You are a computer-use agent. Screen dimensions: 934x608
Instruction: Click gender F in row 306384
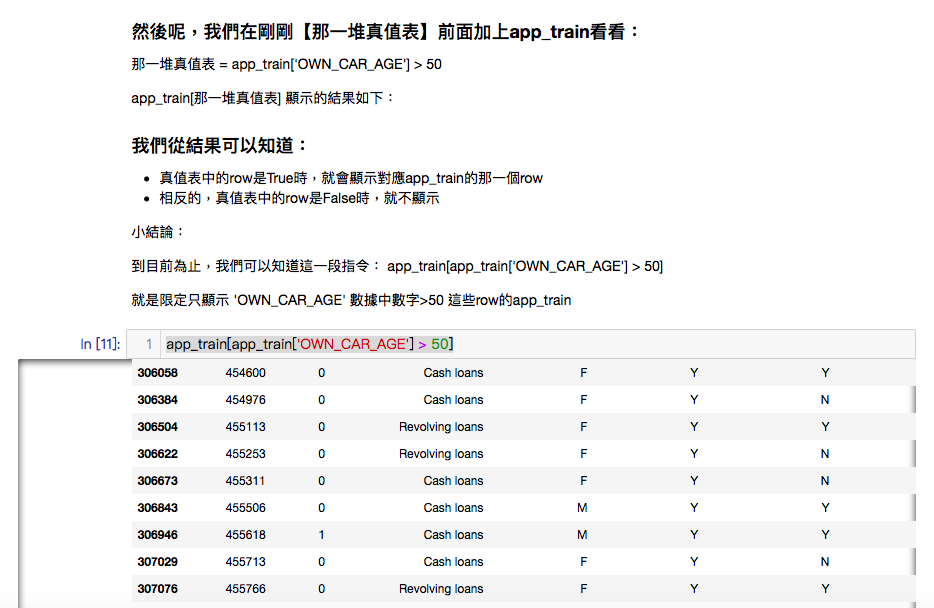point(583,400)
